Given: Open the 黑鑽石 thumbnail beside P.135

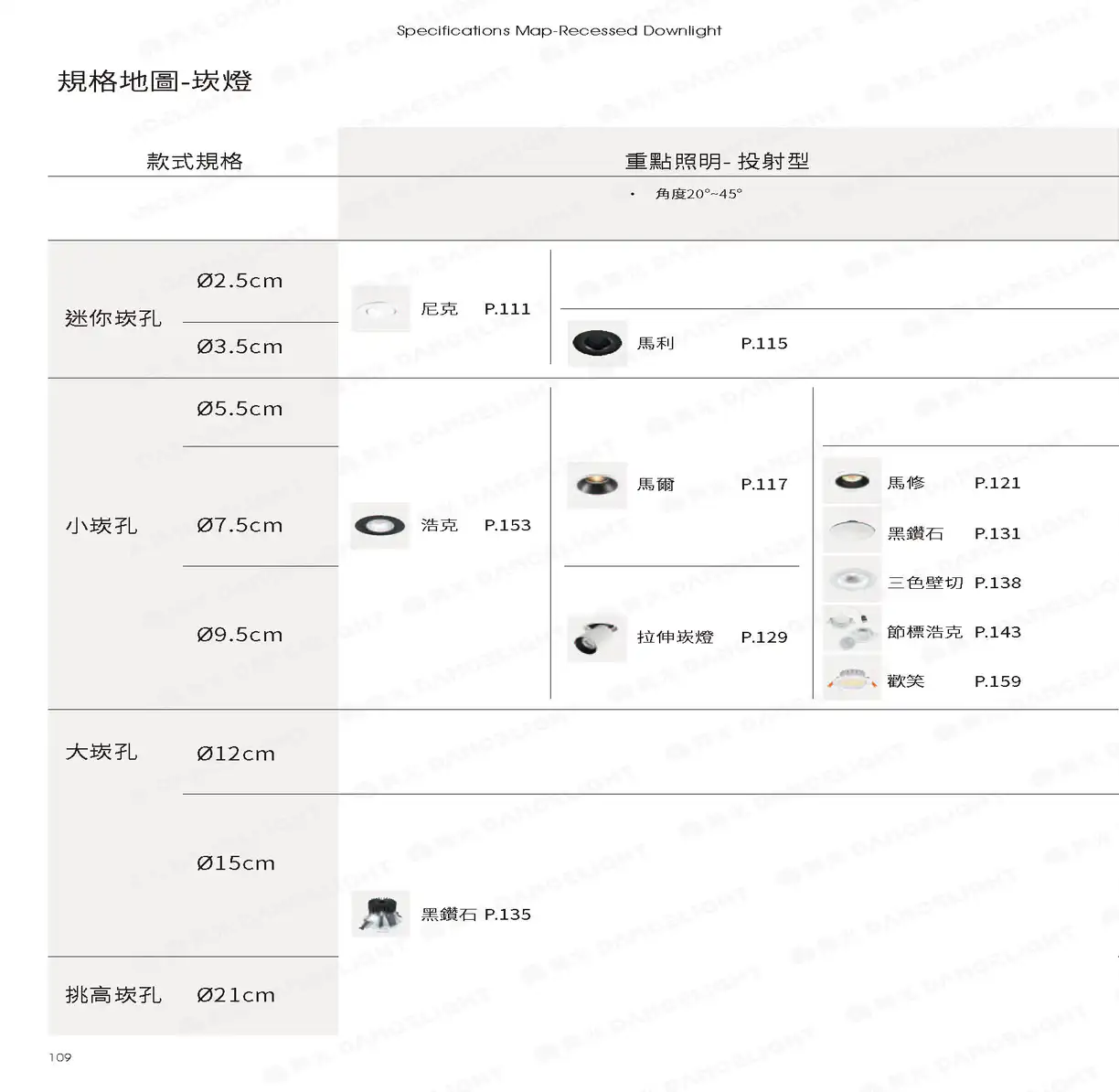Looking at the screenshot, I should pos(380,914).
